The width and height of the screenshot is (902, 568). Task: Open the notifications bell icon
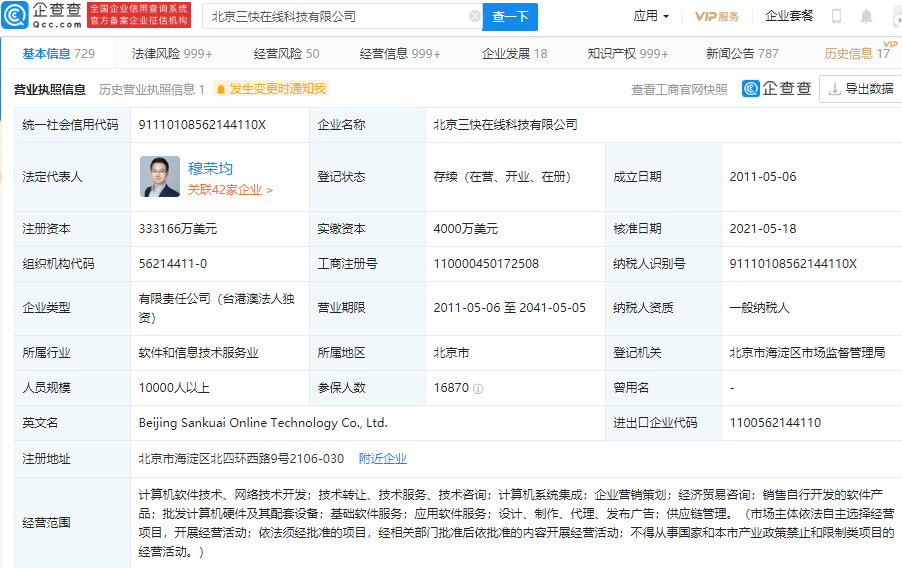pyautogui.click(x=866, y=16)
